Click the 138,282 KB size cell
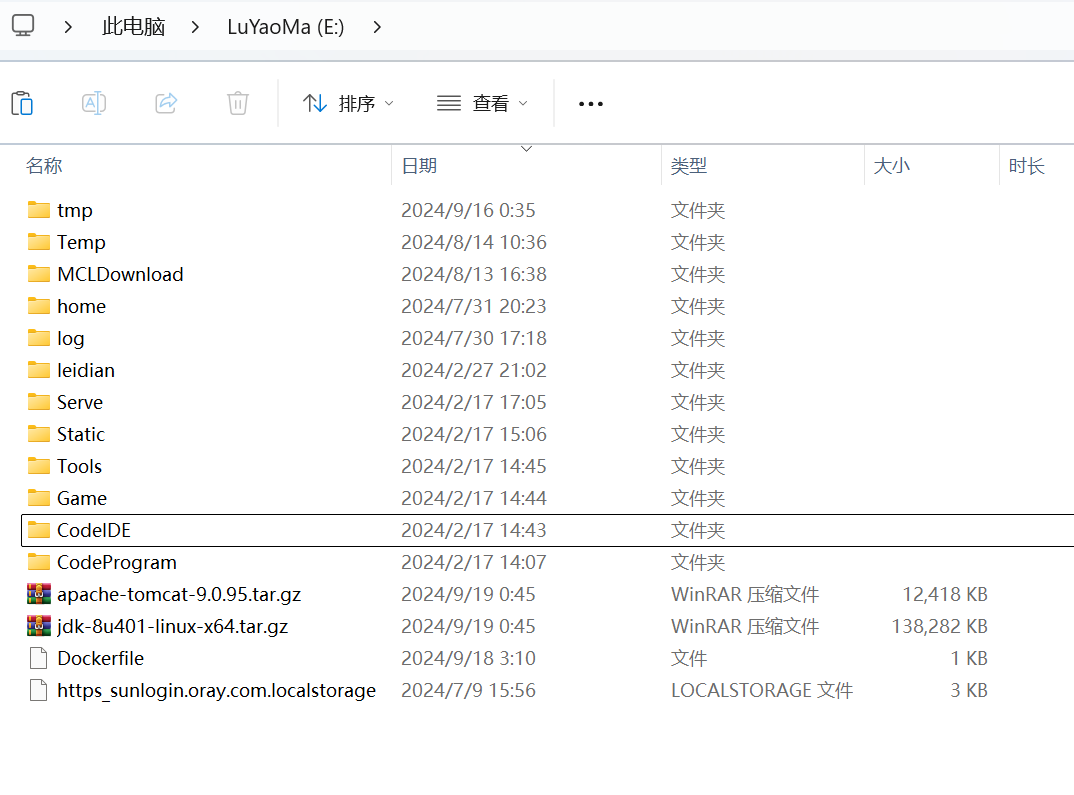 pos(939,626)
